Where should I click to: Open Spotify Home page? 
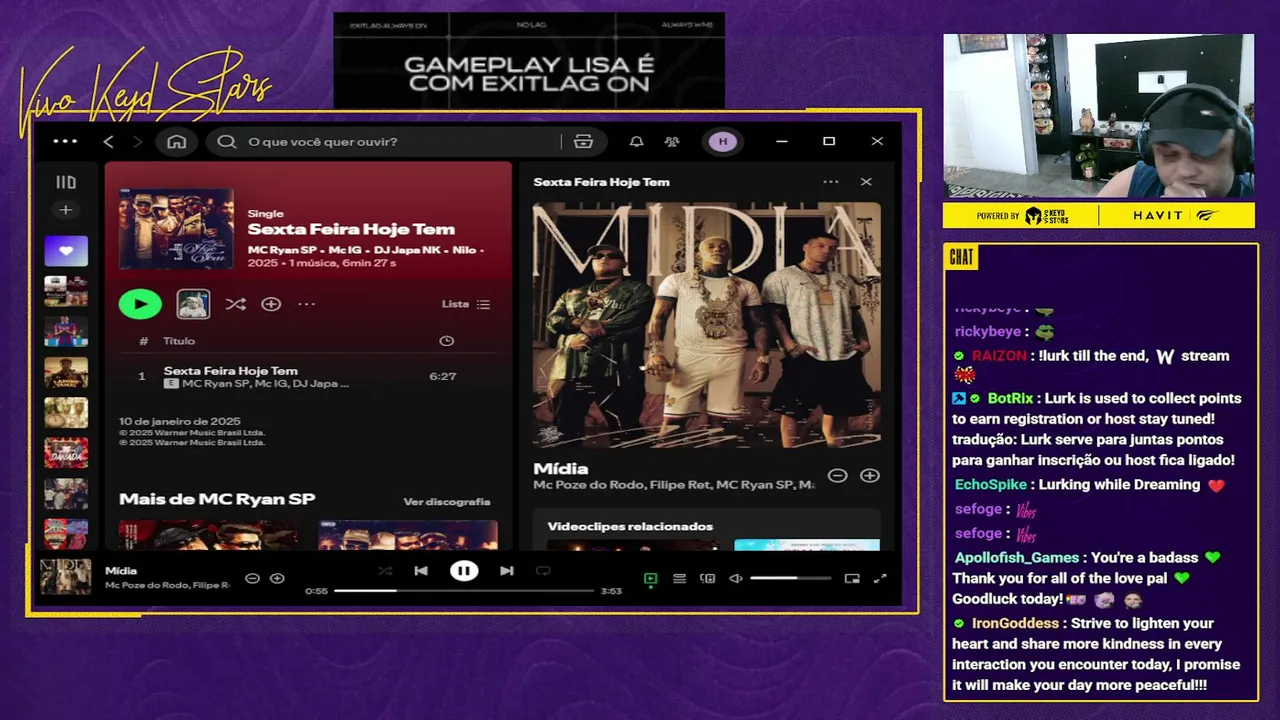[x=177, y=141]
